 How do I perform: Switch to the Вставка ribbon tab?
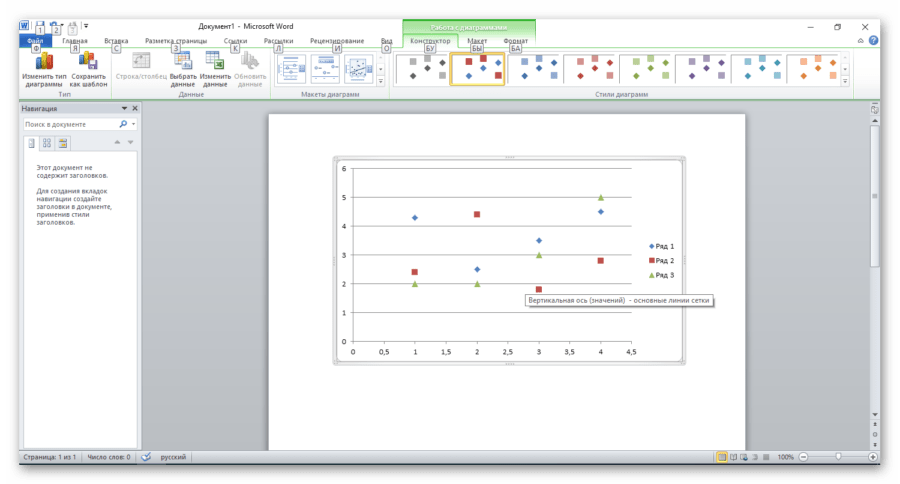116,41
